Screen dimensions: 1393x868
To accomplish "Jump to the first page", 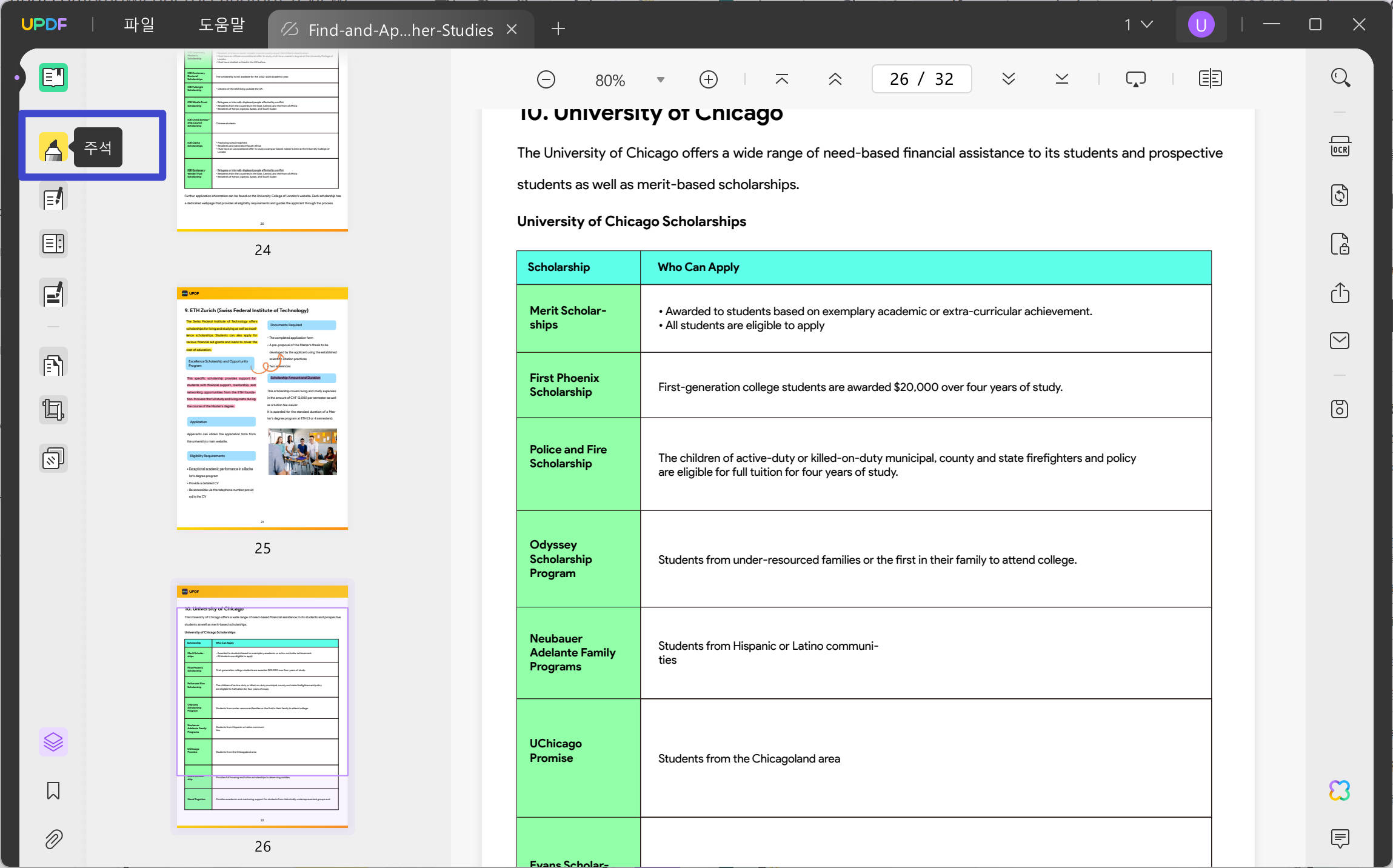I will [782, 79].
